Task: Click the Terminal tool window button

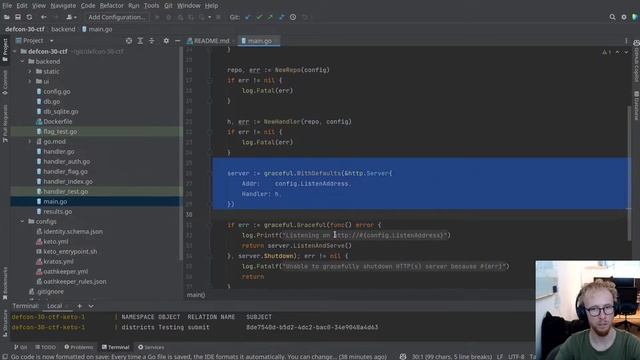Action: 116,347
